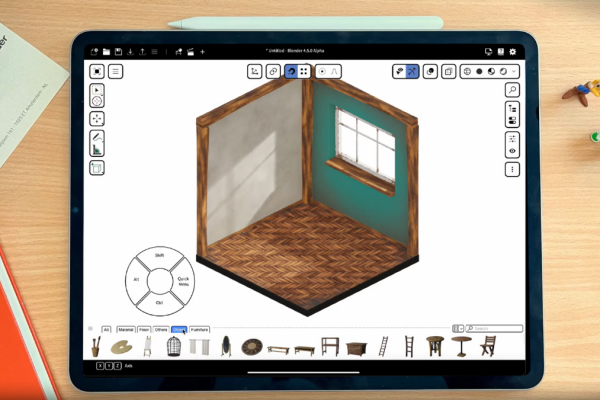600x400 pixels.
Task: Click the zoom magnifier icon on right
Action: (x=512, y=90)
